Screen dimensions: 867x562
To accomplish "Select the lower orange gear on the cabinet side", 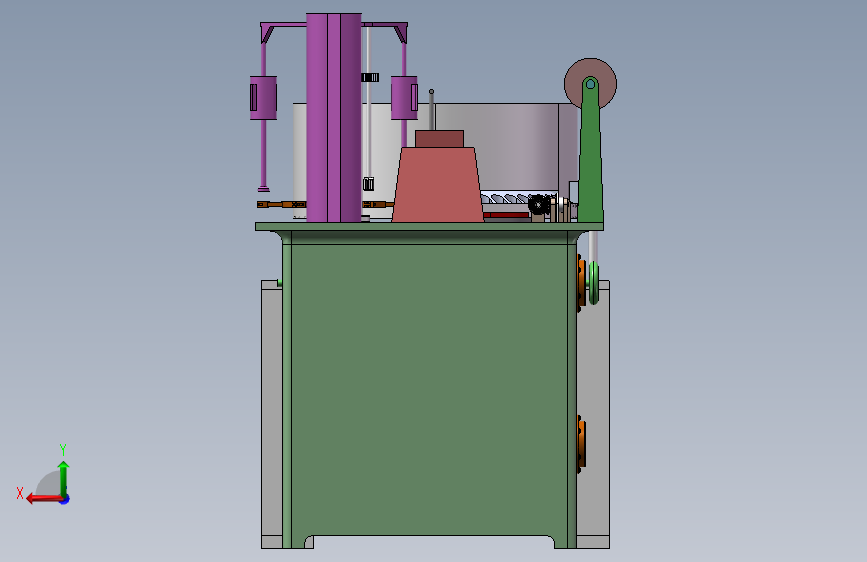I will [x=581, y=444].
